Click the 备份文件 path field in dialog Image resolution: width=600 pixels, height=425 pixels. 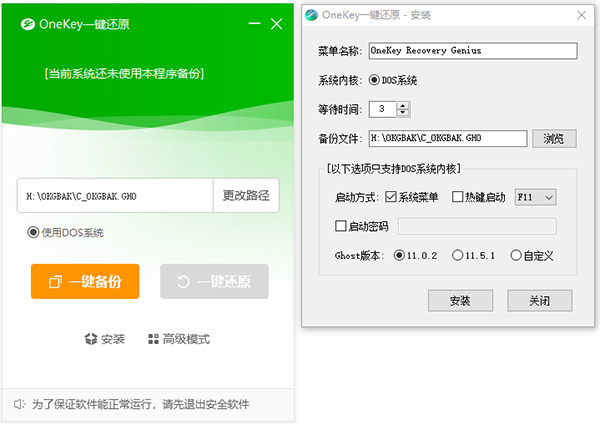click(x=448, y=138)
